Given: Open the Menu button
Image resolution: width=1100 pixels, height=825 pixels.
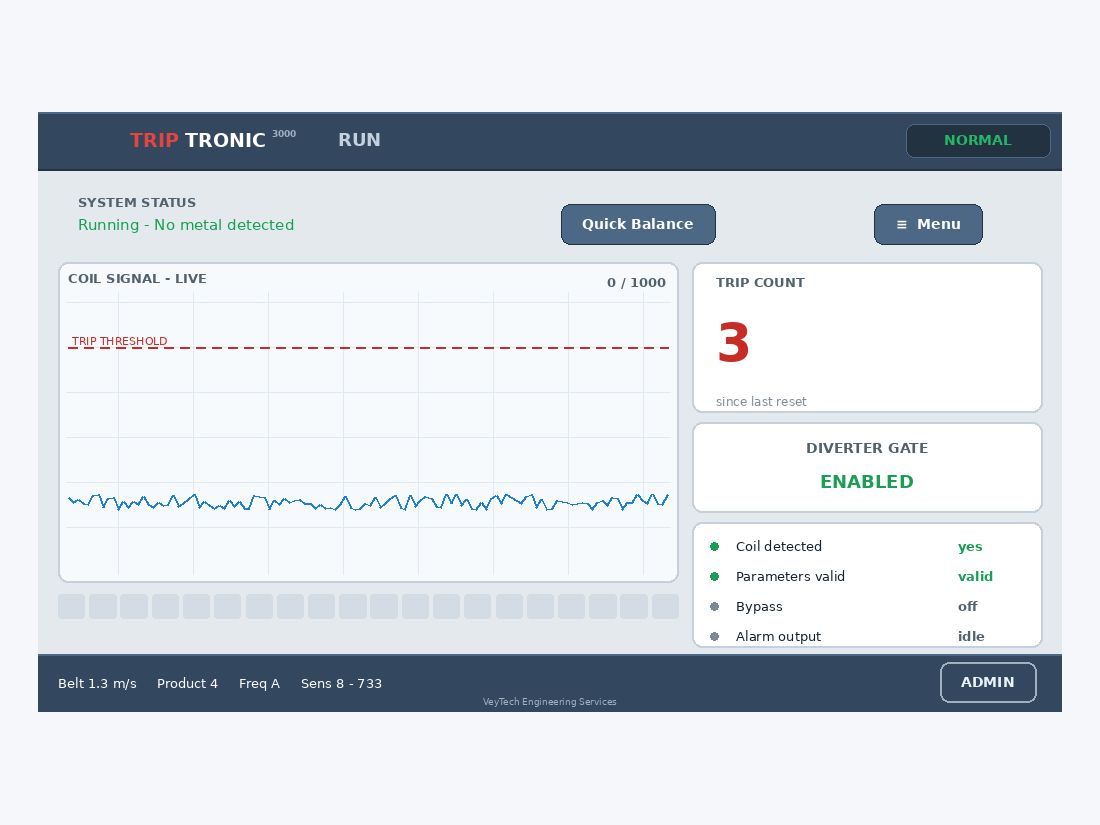Looking at the screenshot, I should 927,224.
